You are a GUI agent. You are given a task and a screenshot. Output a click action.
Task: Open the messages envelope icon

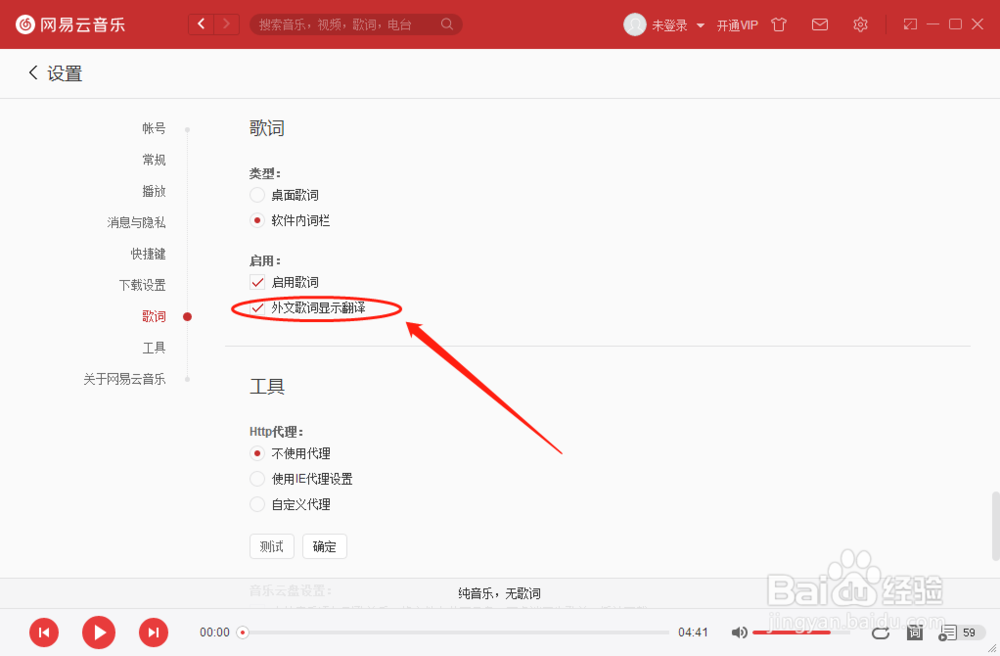820,25
